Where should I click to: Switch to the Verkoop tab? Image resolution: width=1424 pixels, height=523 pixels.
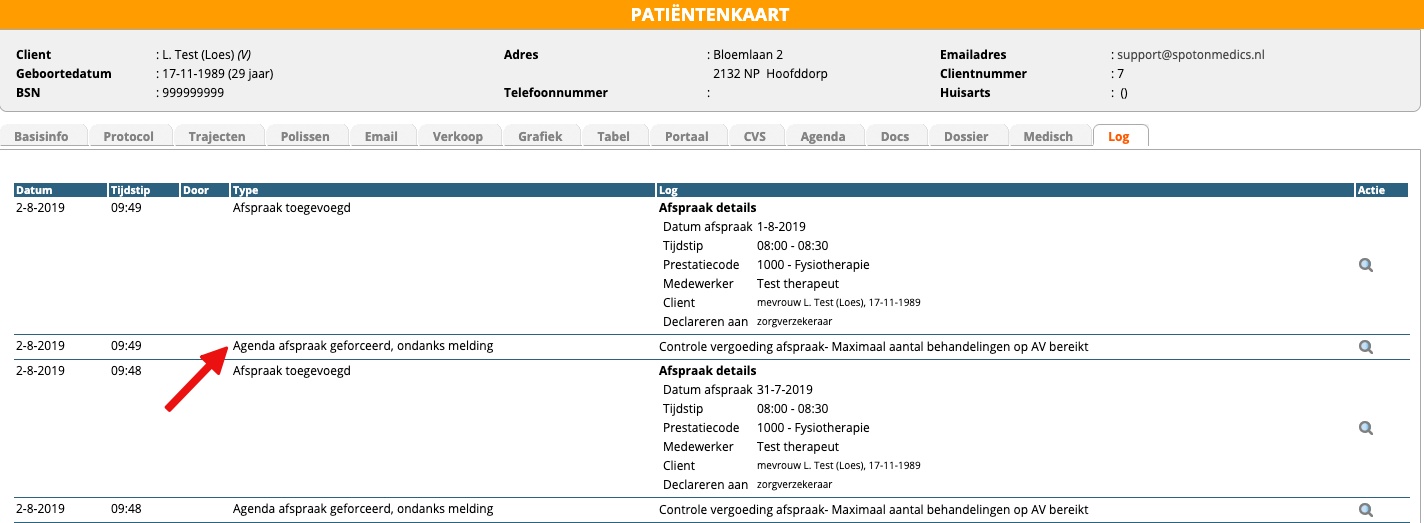(x=457, y=137)
